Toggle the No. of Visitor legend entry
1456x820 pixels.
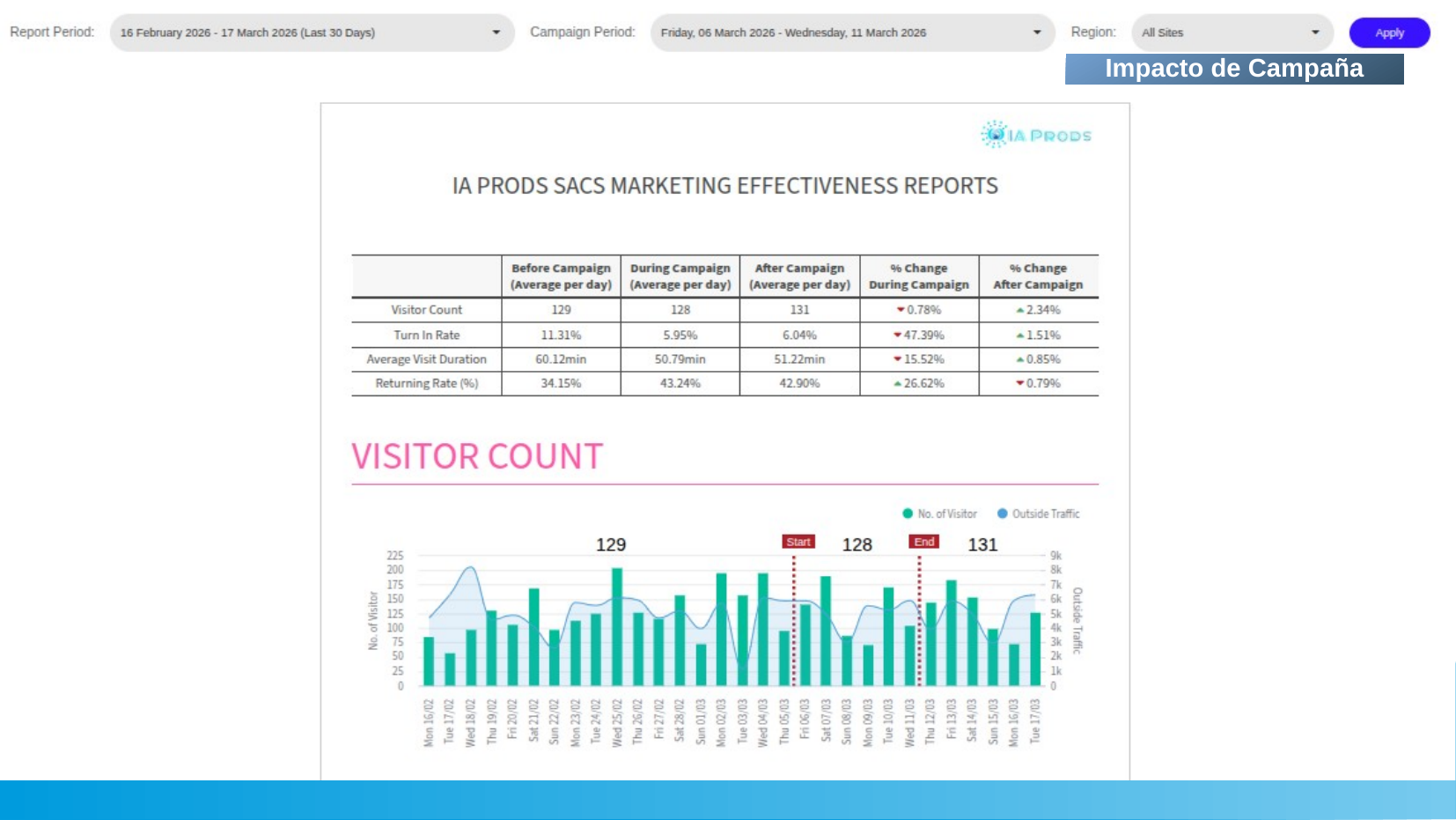coord(939,513)
